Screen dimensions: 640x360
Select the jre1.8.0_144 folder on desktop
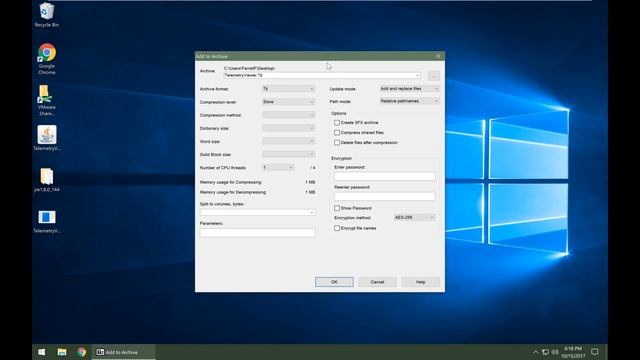pyautogui.click(x=47, y=180)
